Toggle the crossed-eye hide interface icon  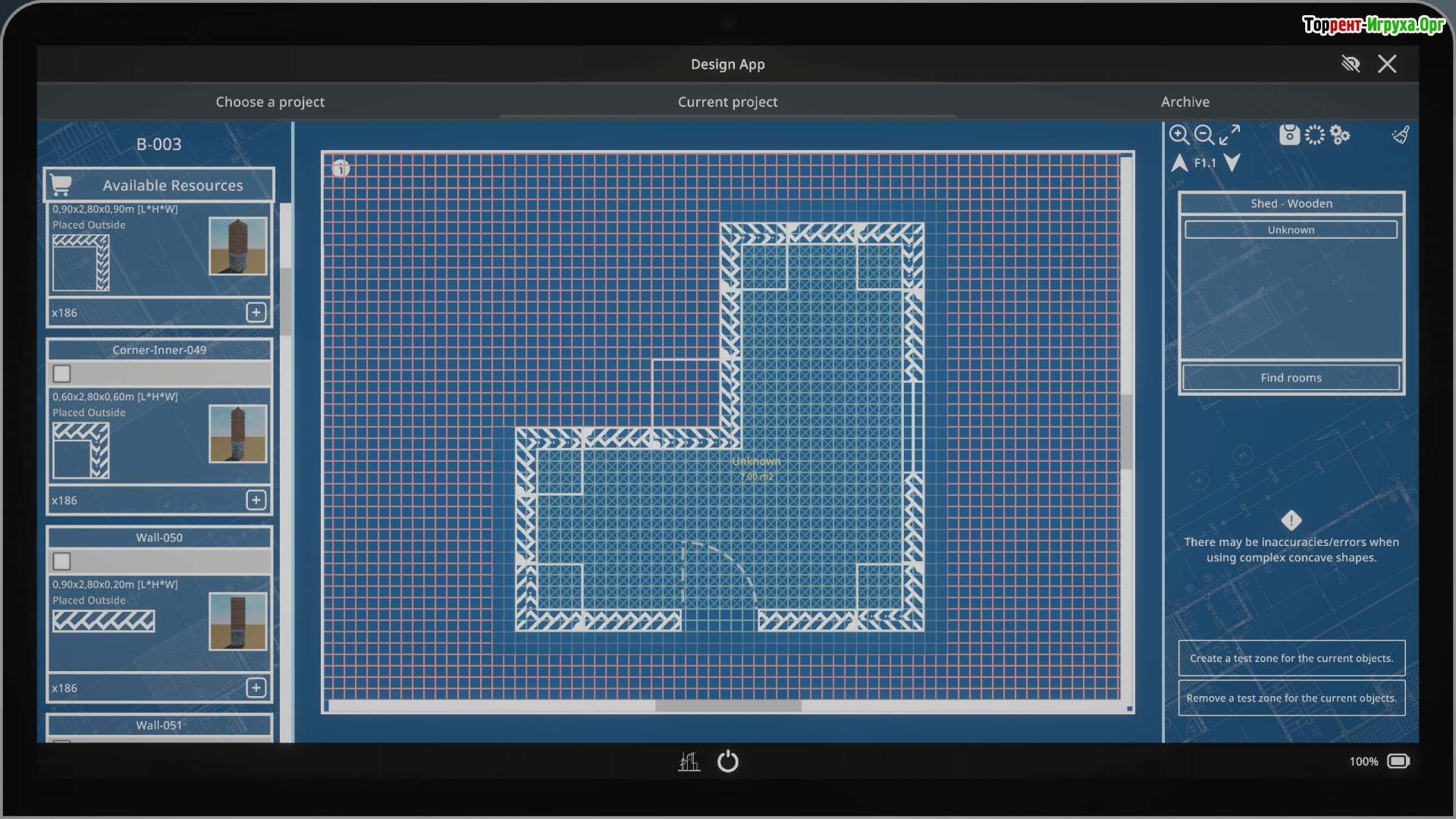tap(1351, 64)
